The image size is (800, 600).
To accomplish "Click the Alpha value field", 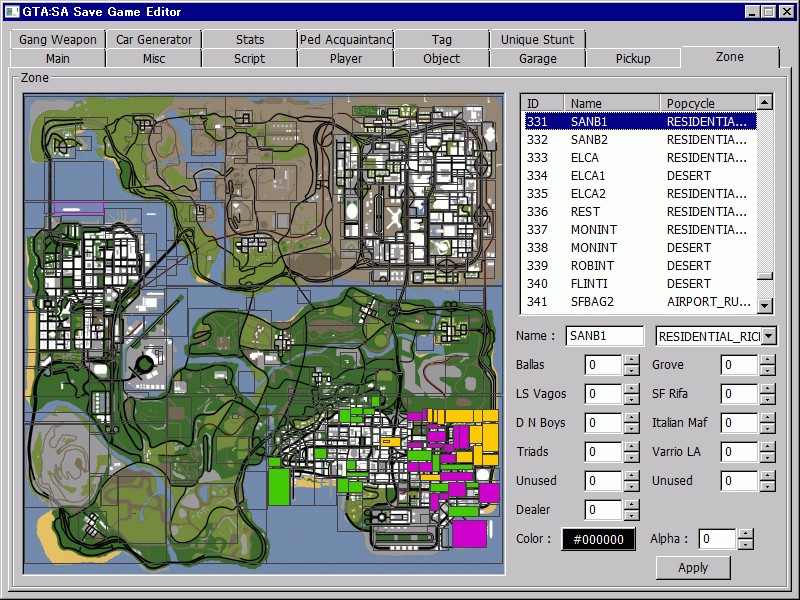I will 717,539.
